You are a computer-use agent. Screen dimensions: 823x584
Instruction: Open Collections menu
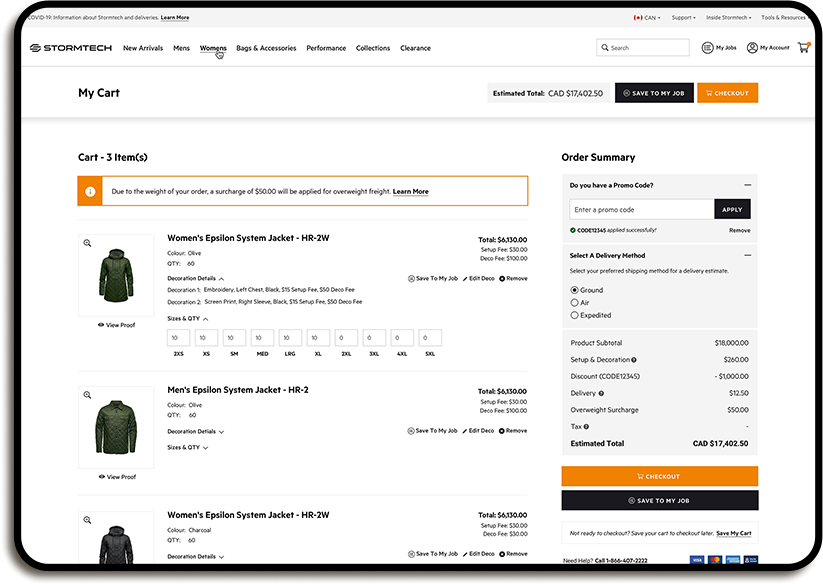(373, 48)
